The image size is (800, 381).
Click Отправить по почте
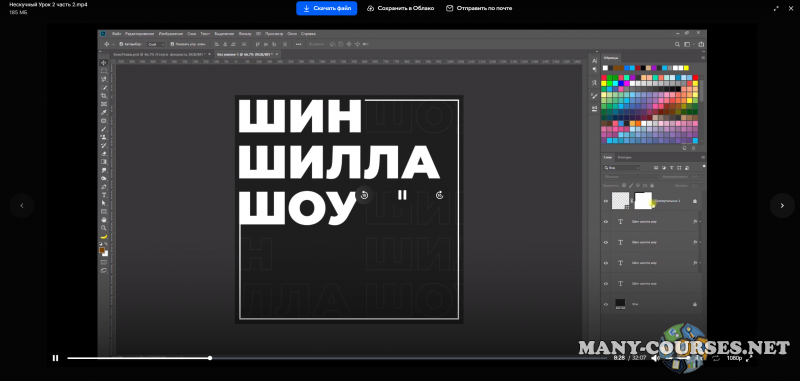click(x=479, y=8)
